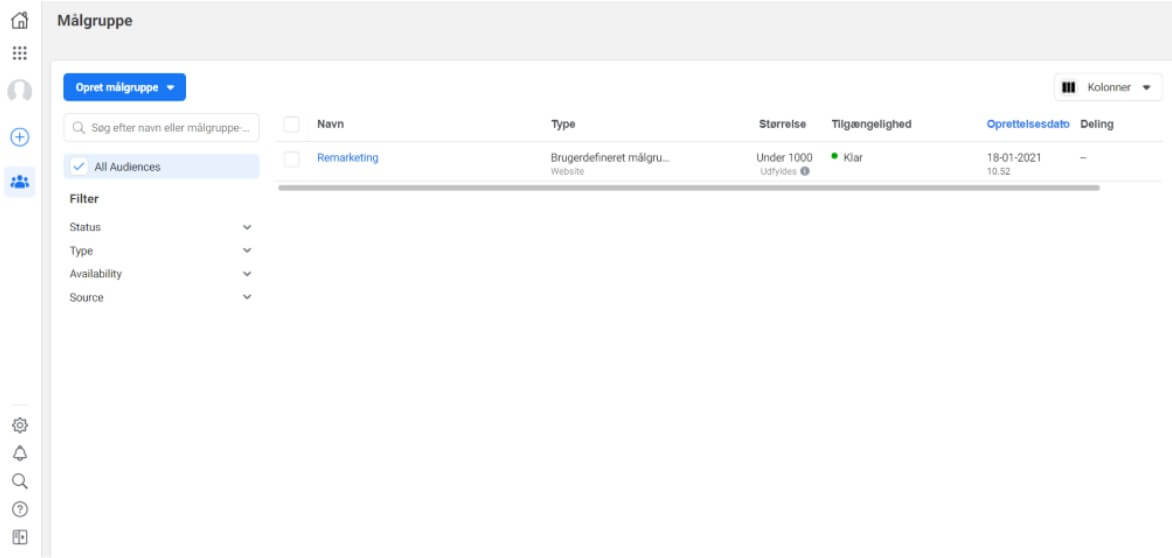
Task: Open the apps grid menu icon
Action: 19,53
